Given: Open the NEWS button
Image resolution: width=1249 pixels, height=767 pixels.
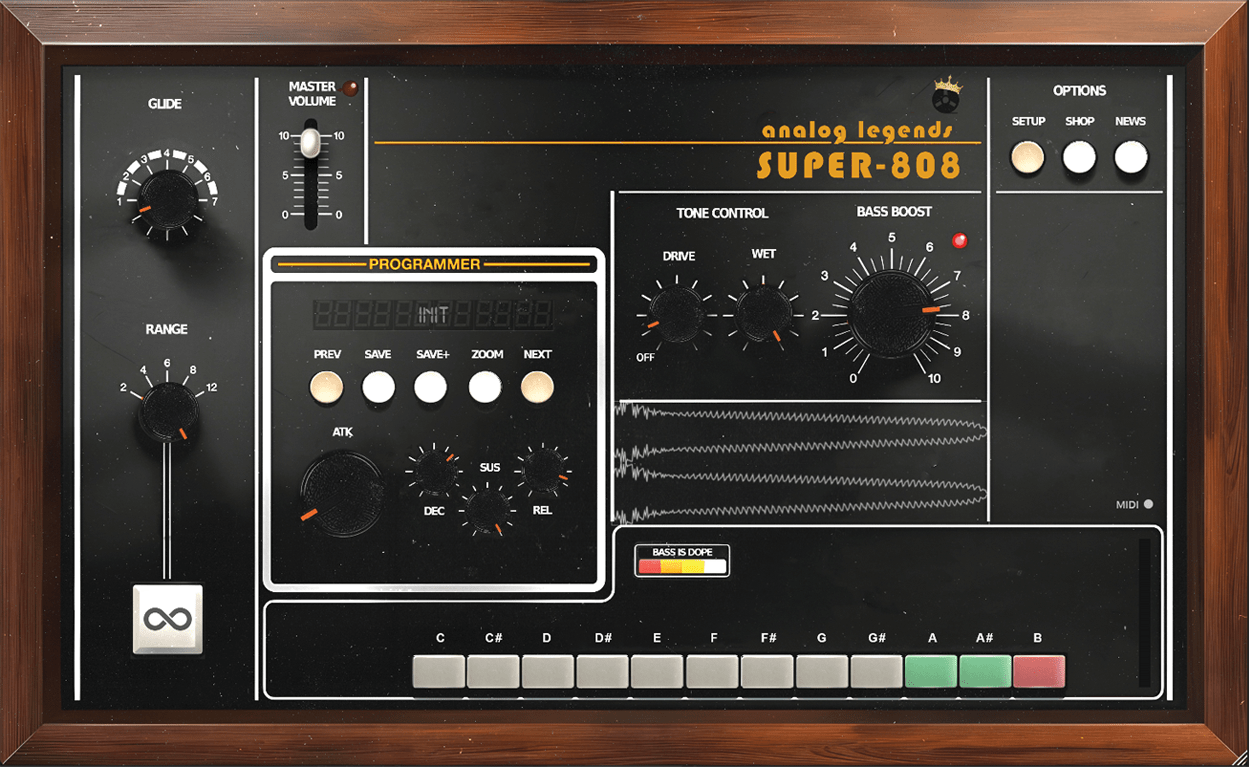Looking at the screenshot, I should pyautogui.click(x=1131, y=158).
